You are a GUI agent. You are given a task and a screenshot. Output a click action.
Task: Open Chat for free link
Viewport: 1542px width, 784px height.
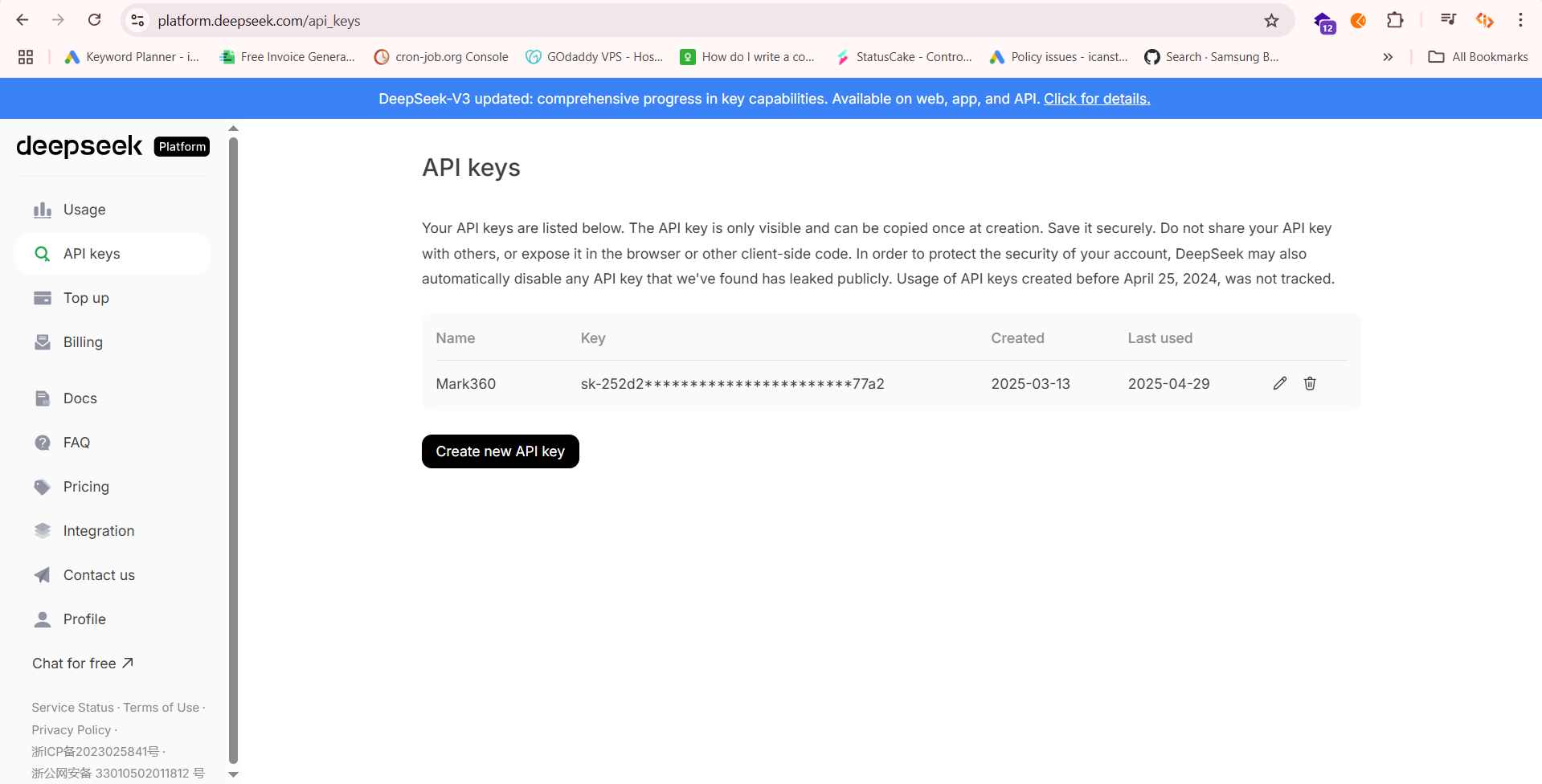(83, 664)
